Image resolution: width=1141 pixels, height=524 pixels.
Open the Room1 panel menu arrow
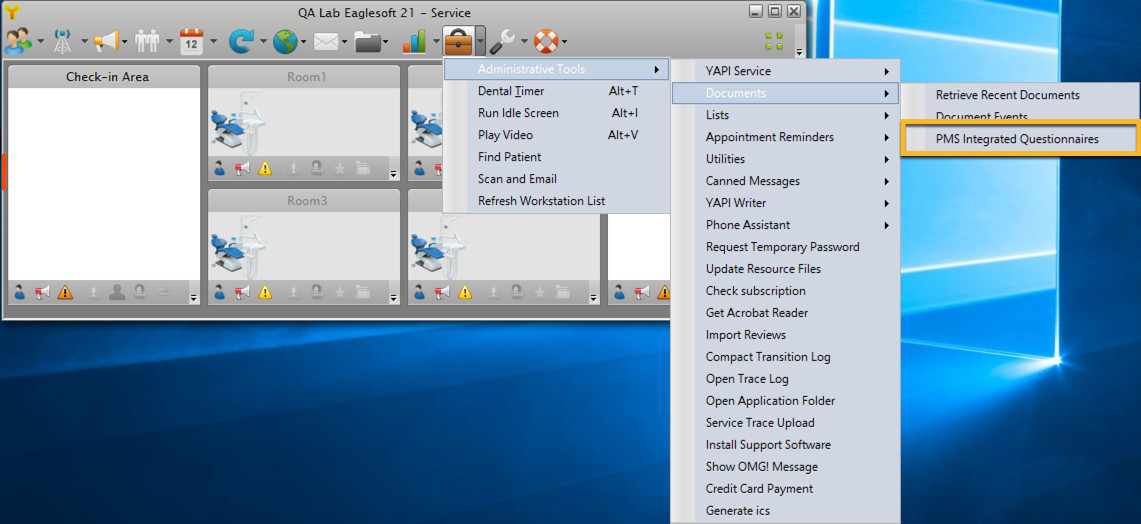[394, 173]
